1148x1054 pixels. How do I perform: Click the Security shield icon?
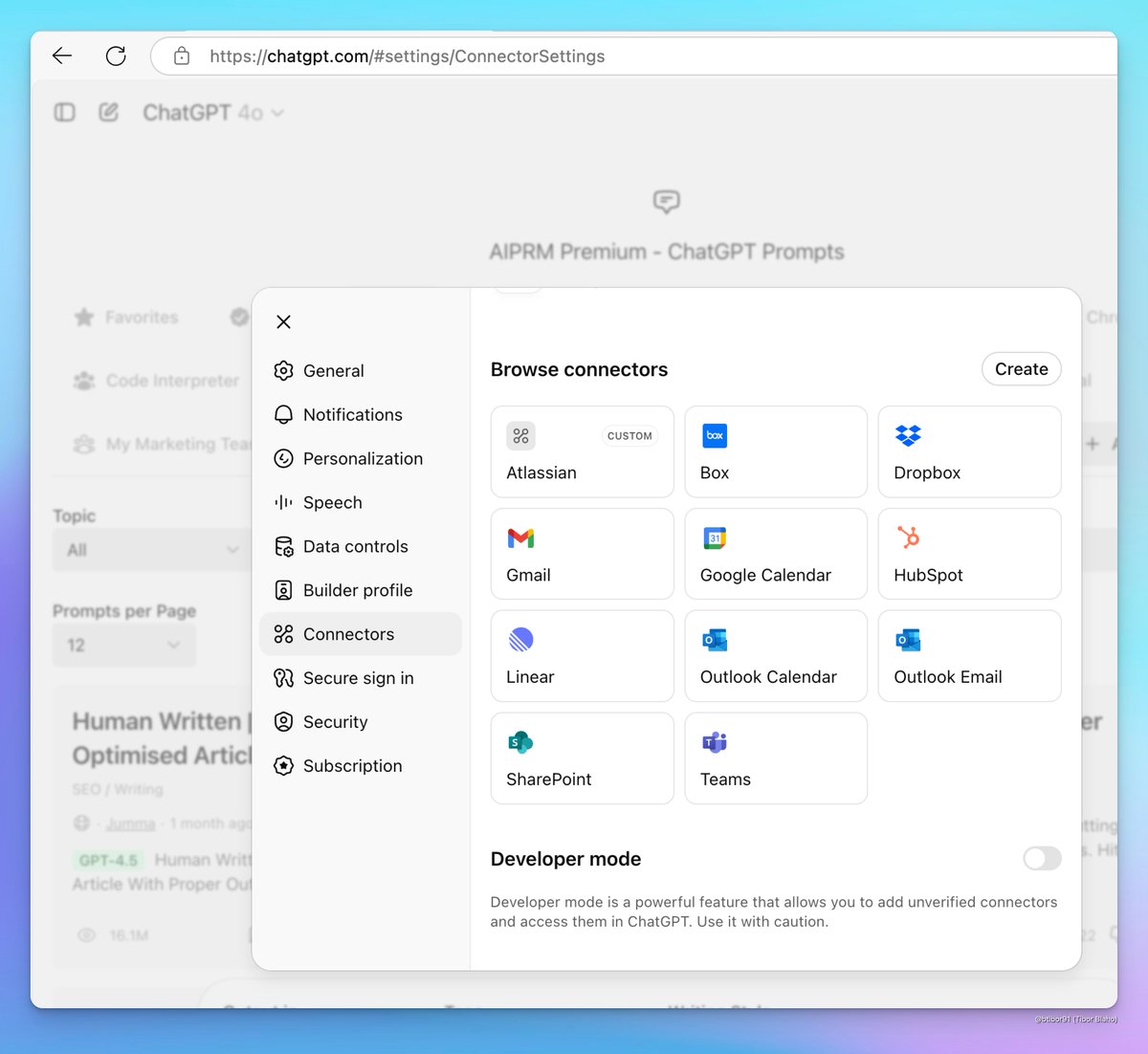coord(283,722)
